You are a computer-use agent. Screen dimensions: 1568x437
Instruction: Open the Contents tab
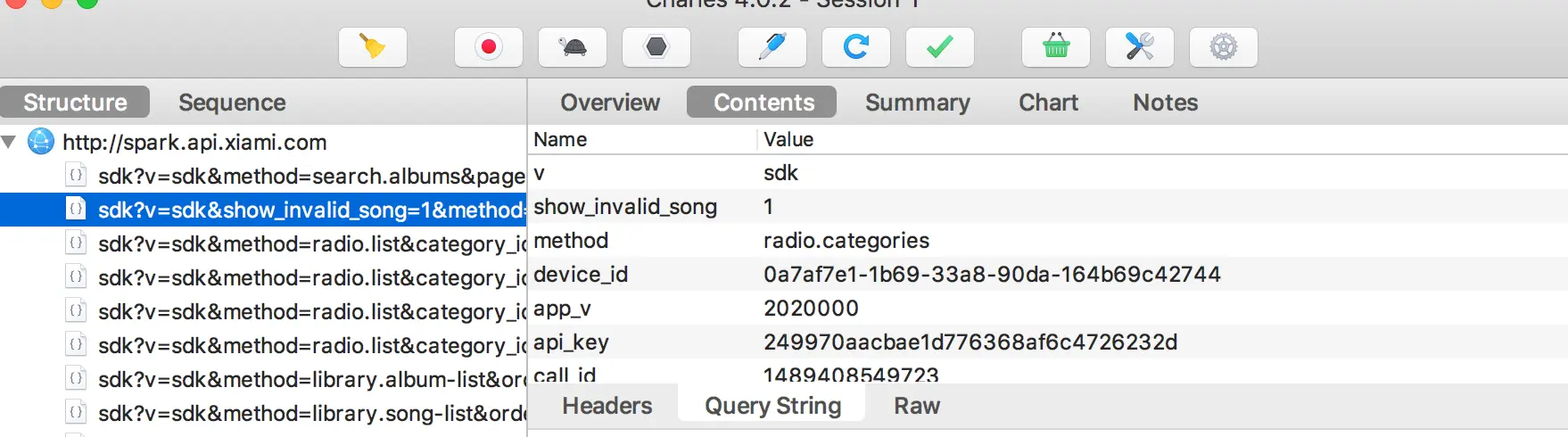click(763, 103)
